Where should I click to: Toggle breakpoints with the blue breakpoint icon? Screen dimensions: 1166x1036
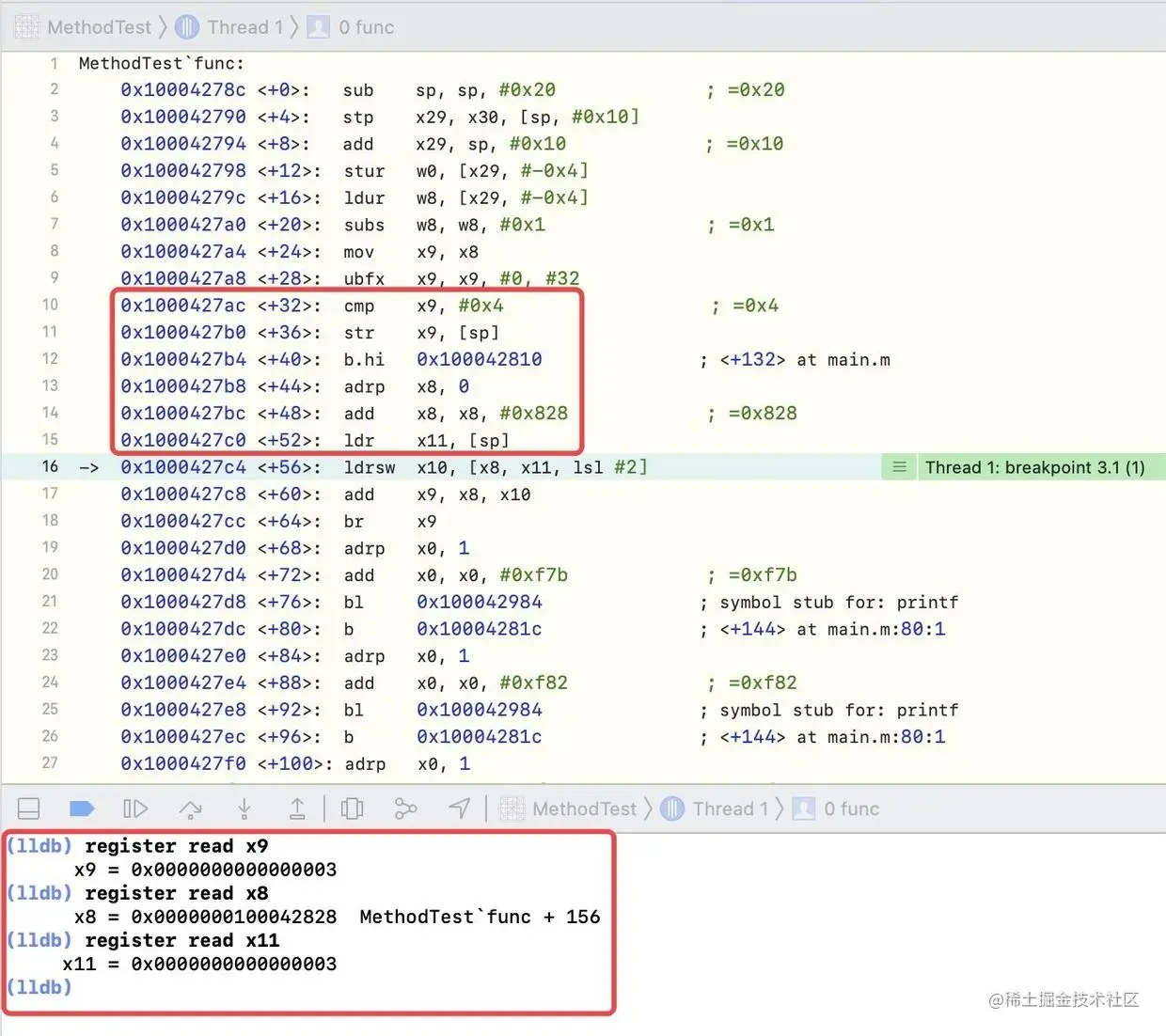[83, 808]
